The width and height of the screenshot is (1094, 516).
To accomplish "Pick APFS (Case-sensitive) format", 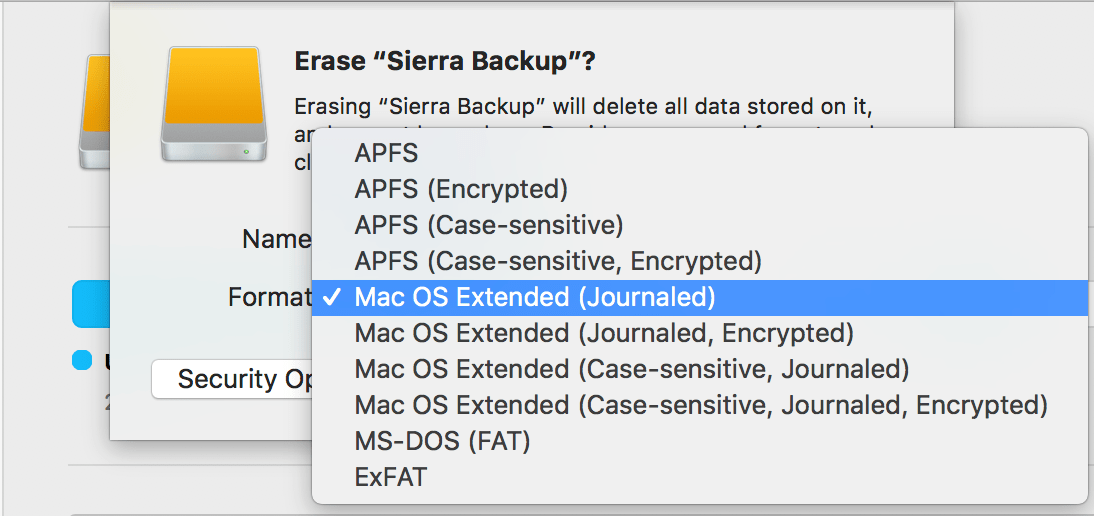I will [489, 225].
